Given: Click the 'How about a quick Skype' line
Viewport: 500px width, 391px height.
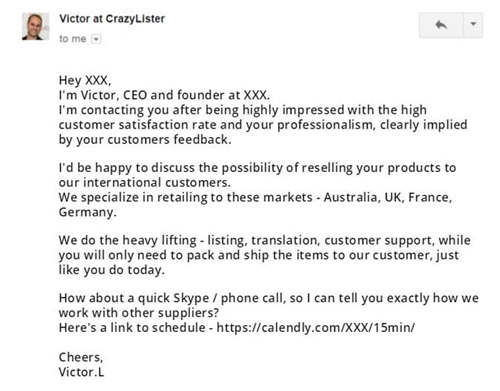Looking at the screenshot, I should (x=269, y=298).
